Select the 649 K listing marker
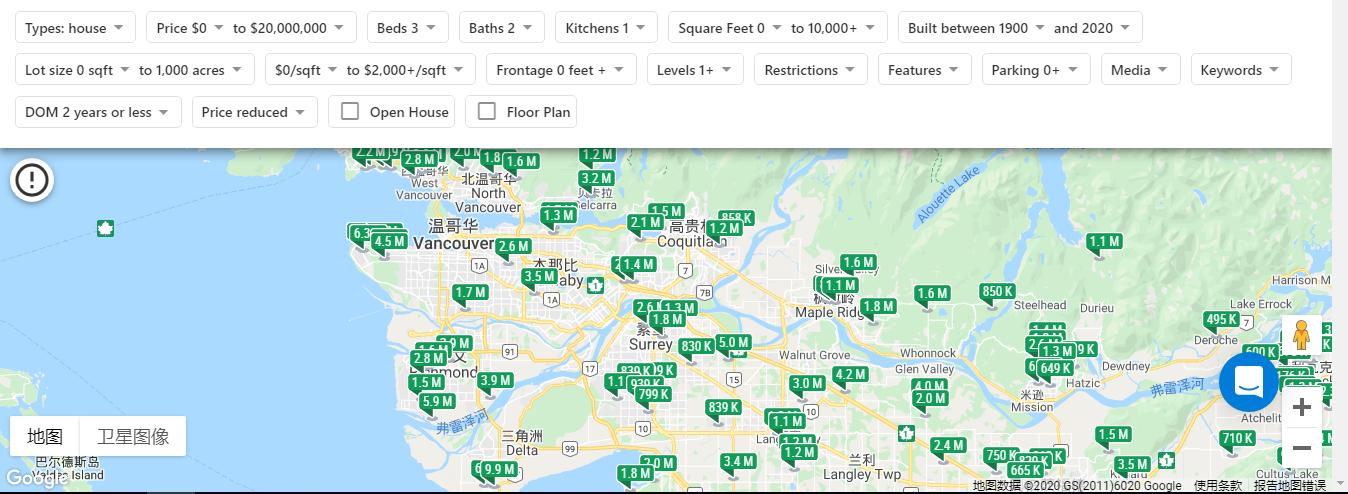Viewport: 1348px width, 494px height. [1055, 368]
